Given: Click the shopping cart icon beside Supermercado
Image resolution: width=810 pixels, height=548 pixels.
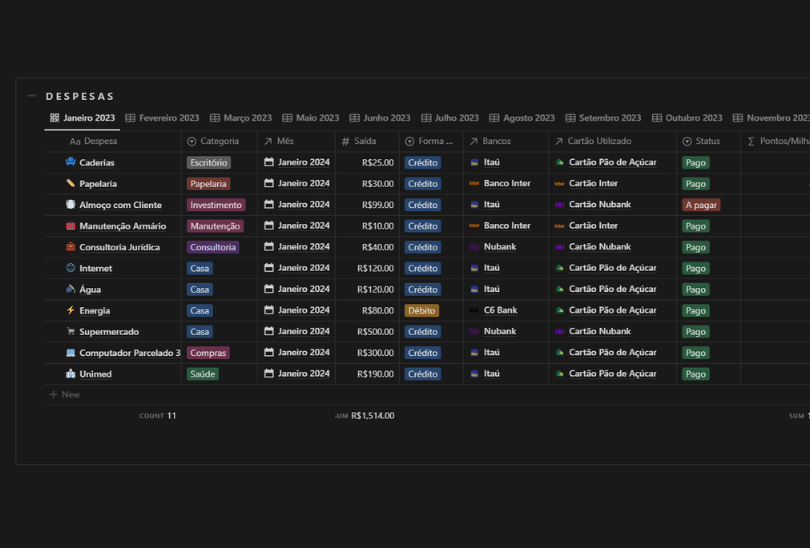Looking at the screenshot, I should click(x=71, y=331).
